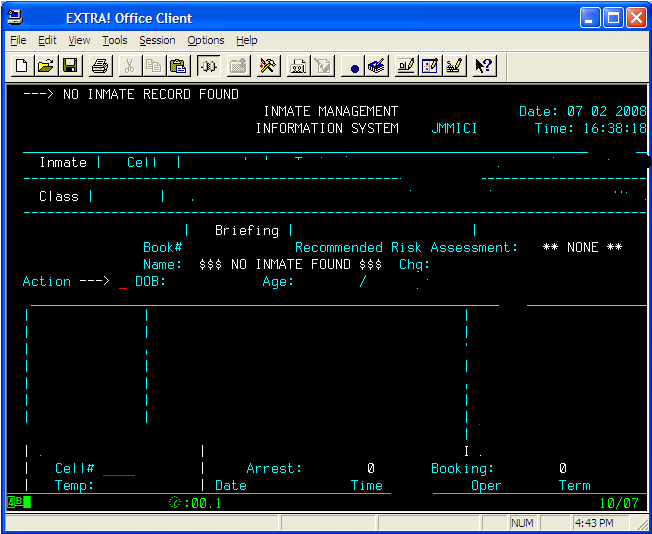Click the New session icon
Screen dimensions: 652x534
pos(22,66)
